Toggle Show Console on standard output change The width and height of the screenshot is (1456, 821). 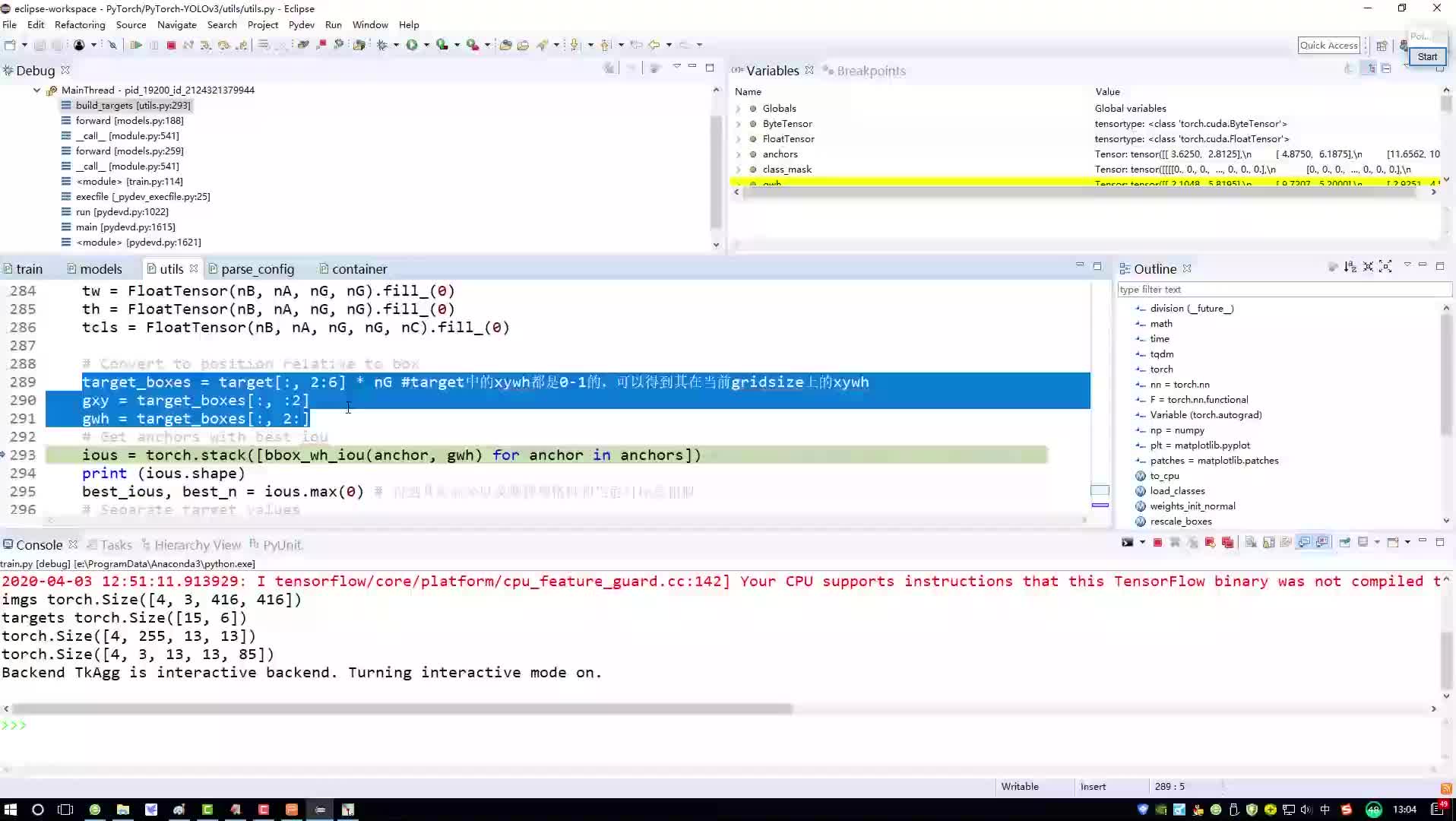coord(1304,542)
